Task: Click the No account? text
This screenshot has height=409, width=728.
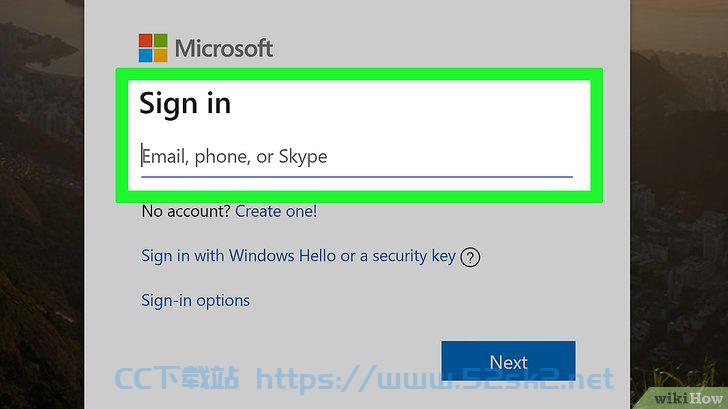Action: [186, 211]
